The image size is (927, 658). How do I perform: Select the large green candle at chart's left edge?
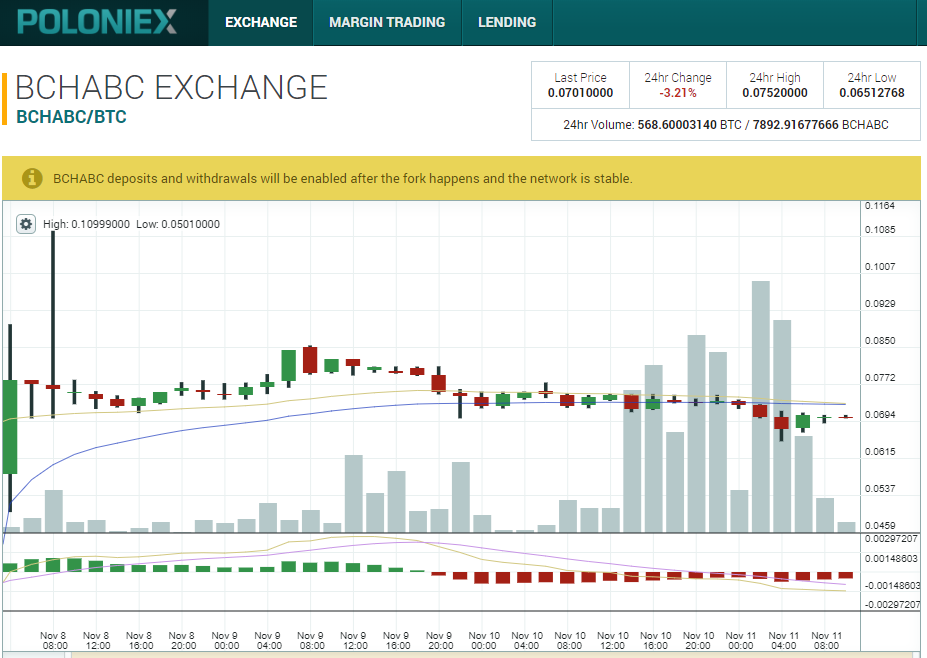[10, 425]
